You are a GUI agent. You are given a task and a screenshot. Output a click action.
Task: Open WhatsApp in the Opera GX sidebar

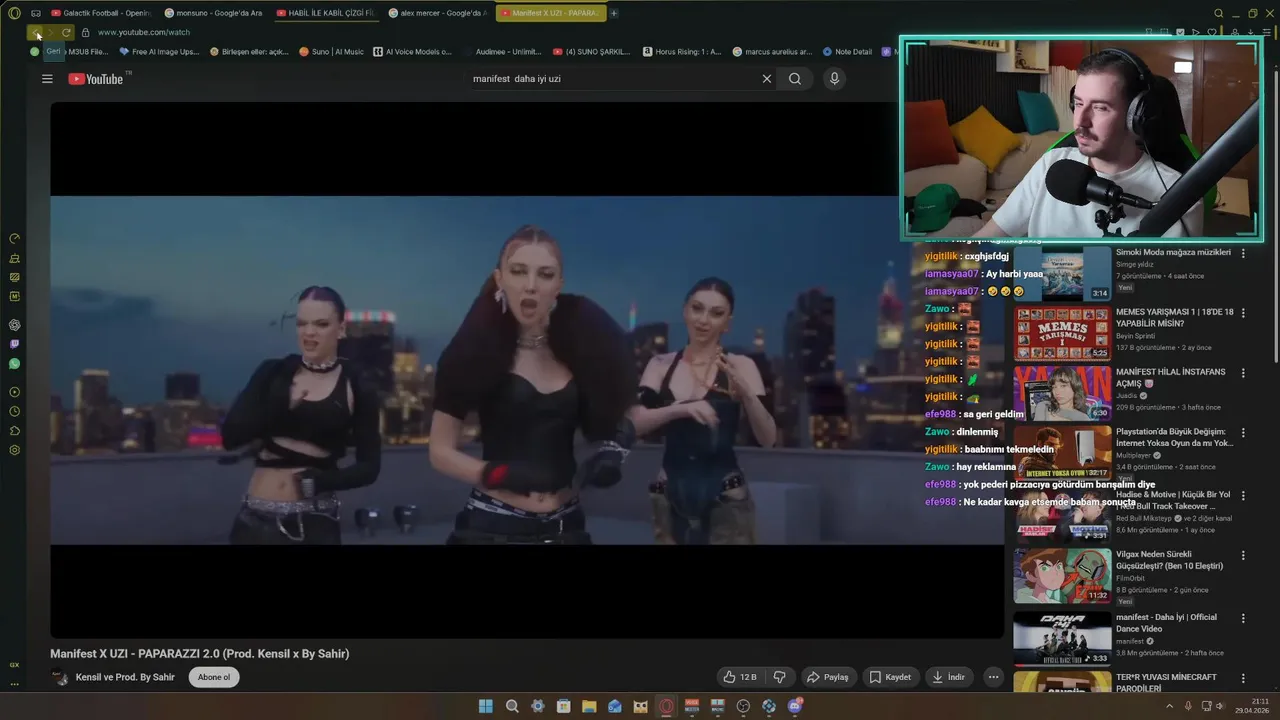coord(14,364)
